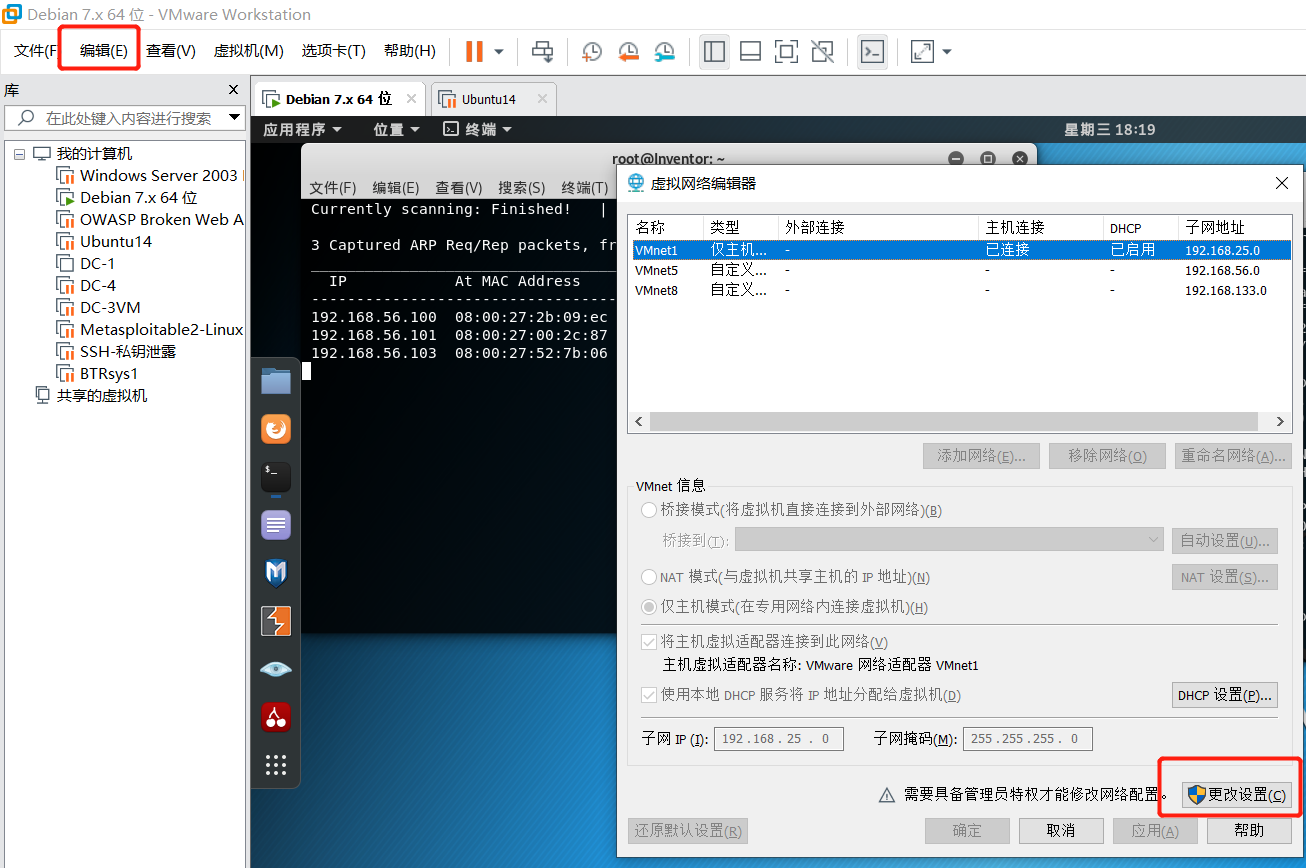
Task: Switch to the Ubuntu14 tab
Action: tap(489, 100)
